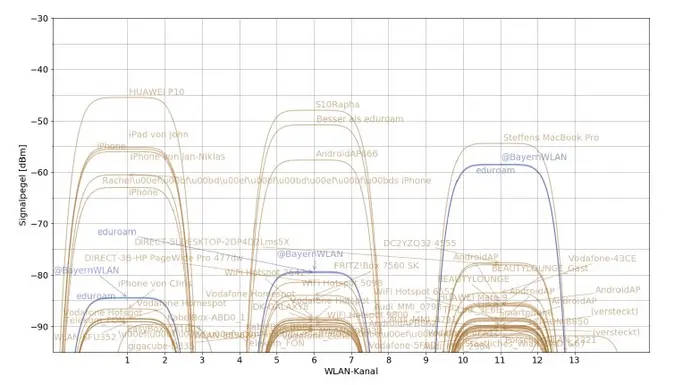Click the DC2YZQ32 4555 label
674x385 pixels.
(x=420, y=243)
